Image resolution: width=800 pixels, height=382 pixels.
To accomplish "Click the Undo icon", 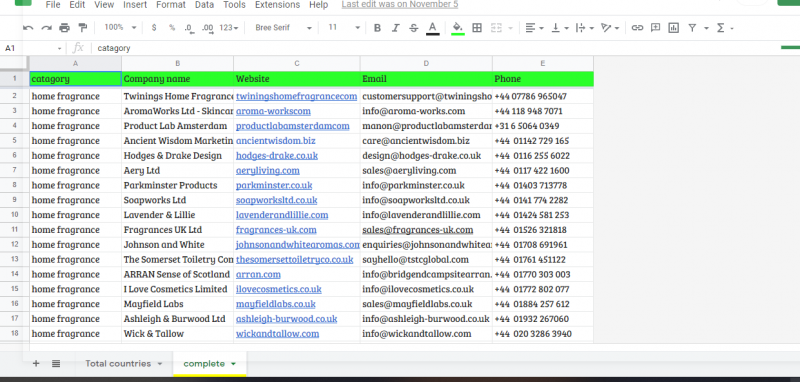I will 29,28.
